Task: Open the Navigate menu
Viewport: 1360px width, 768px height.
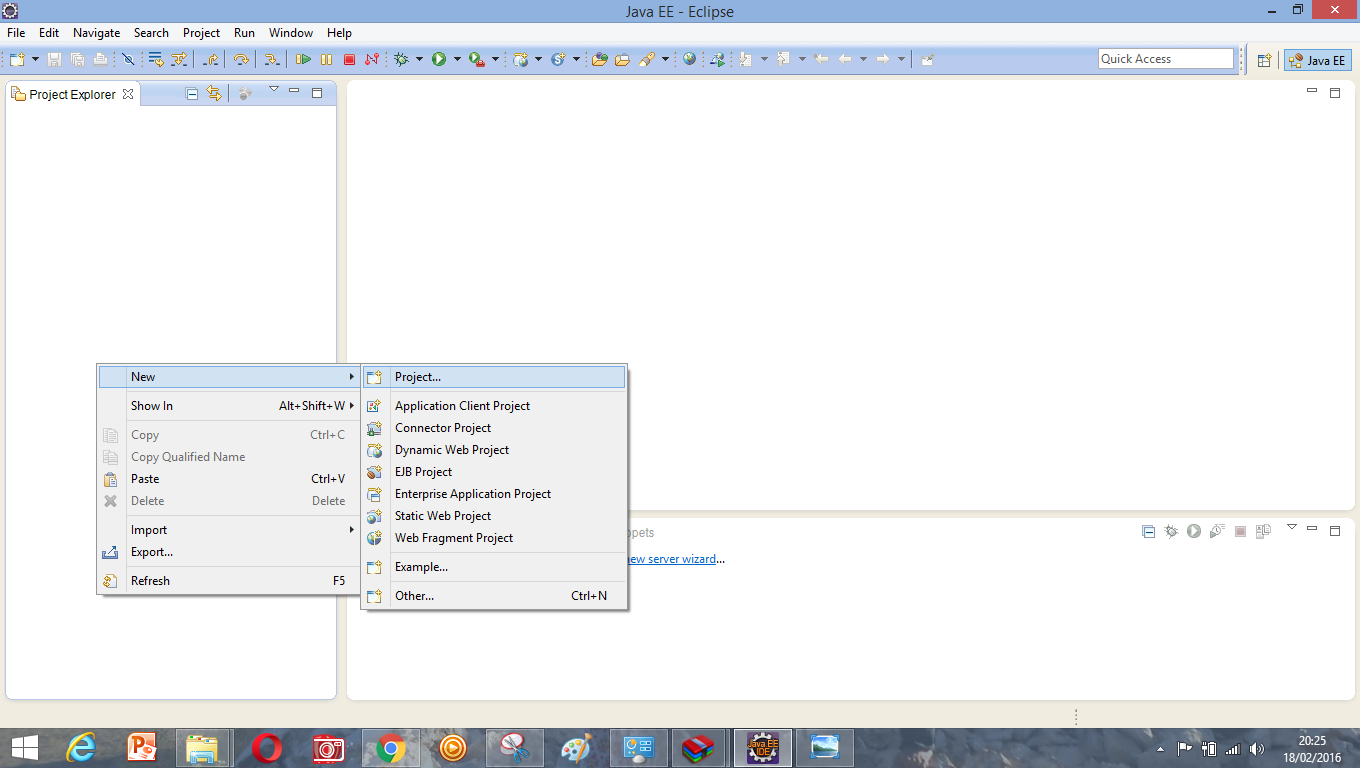Action: [96, 32]
